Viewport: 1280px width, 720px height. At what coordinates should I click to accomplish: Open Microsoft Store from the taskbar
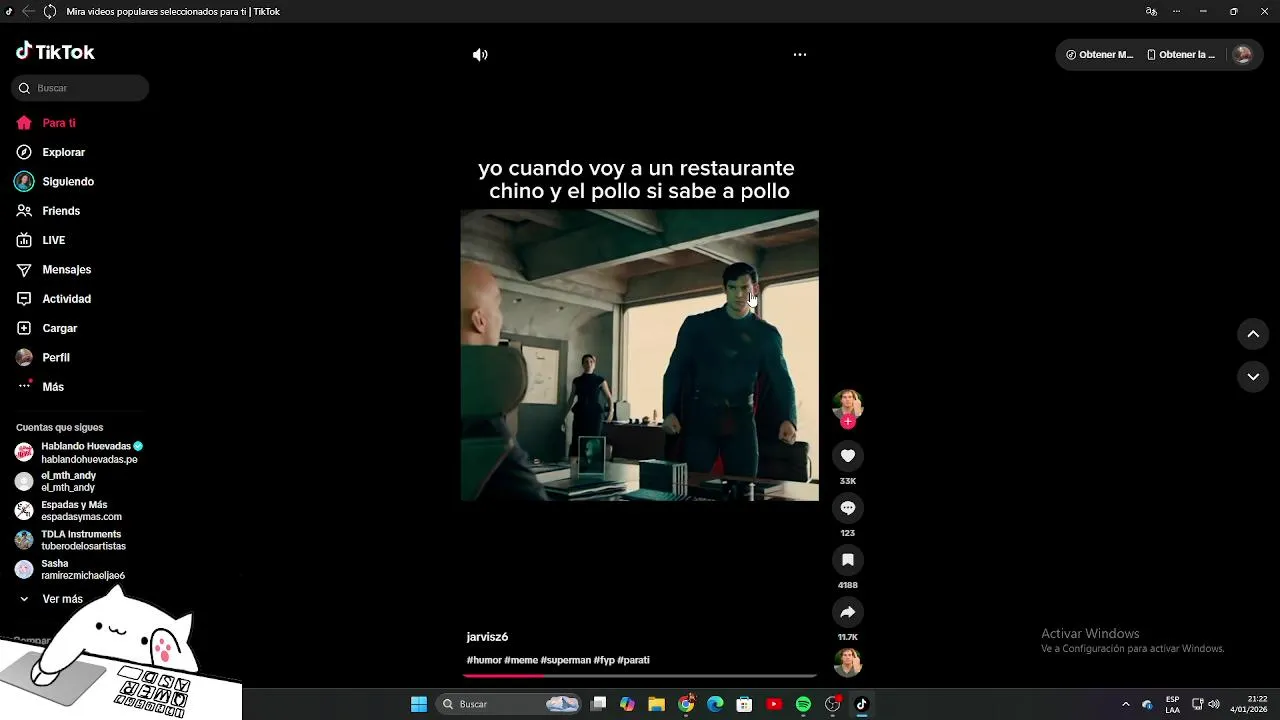744,704
